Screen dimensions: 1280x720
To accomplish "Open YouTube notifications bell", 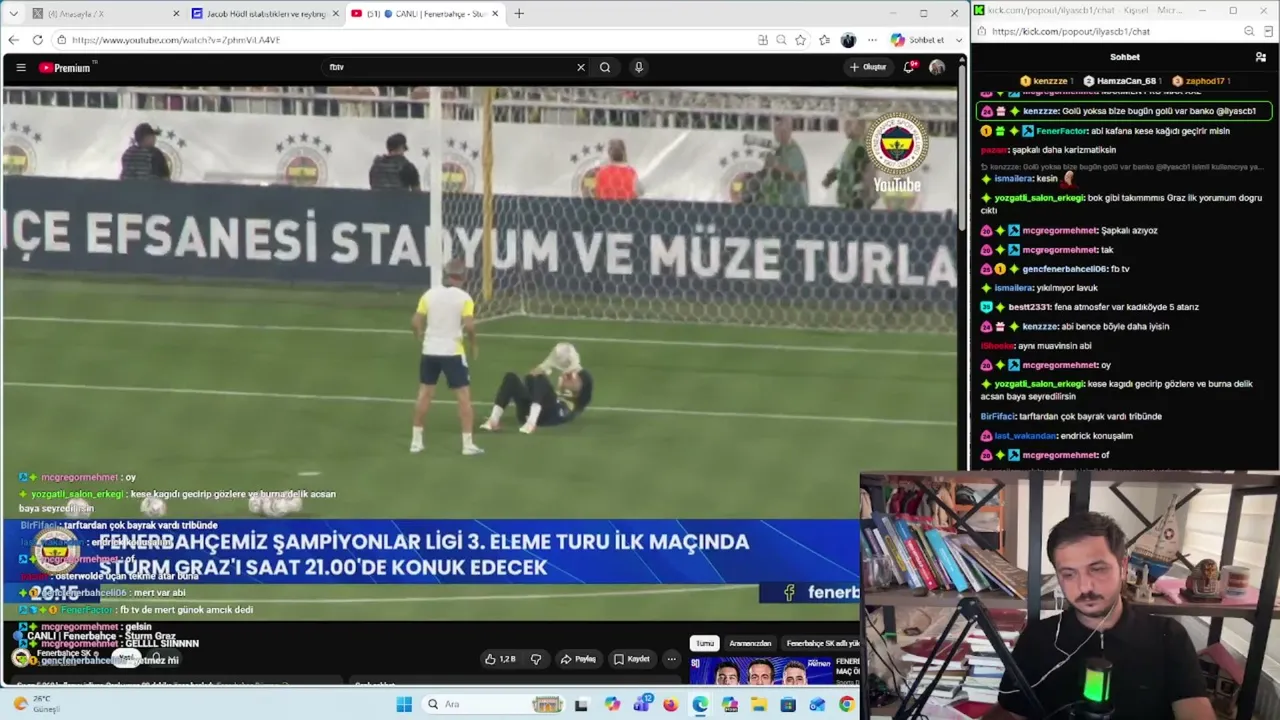I will pyautogui.click(x=909, y=67).
